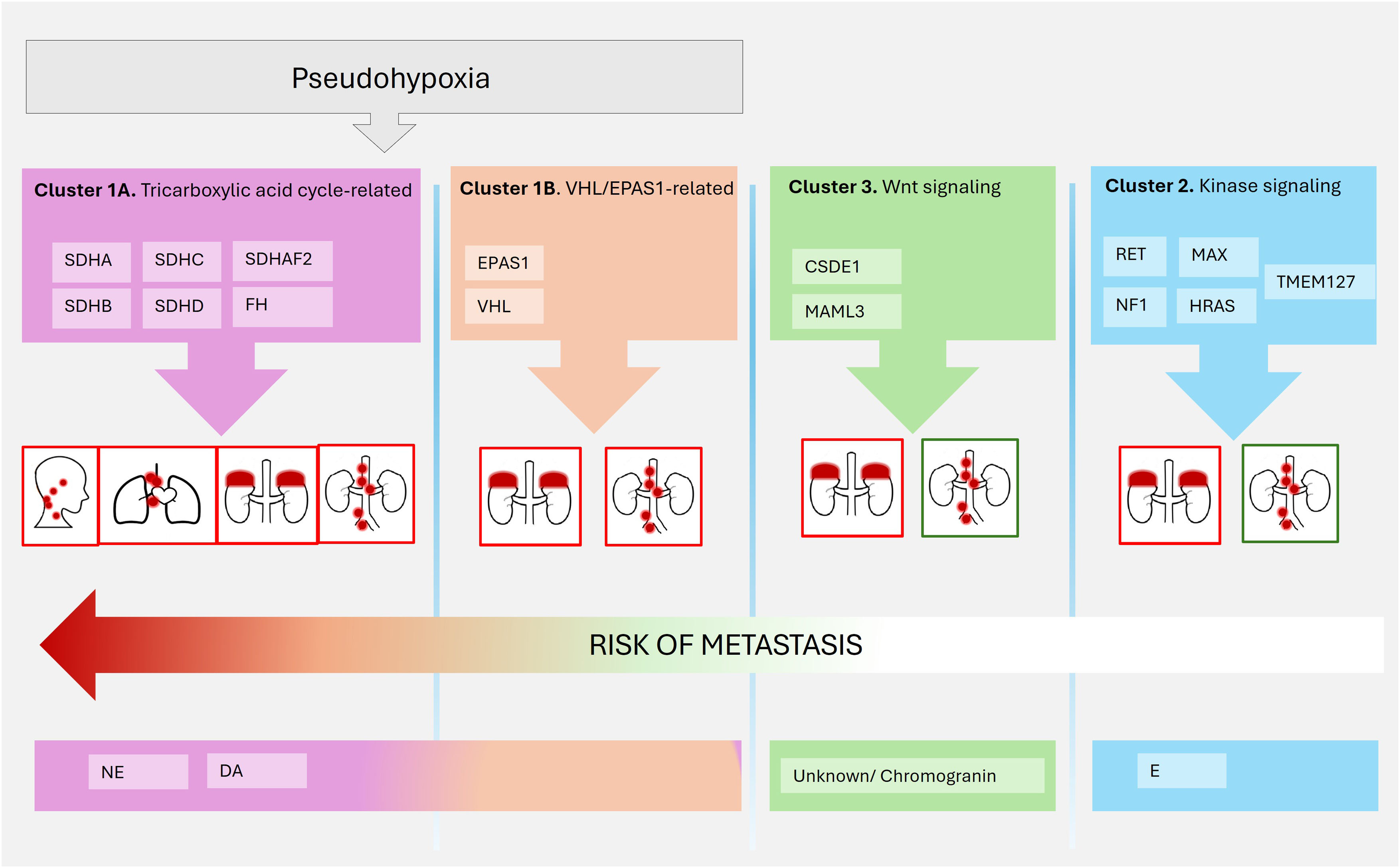Click the EPAS1 gene box

tap(503, 263)
